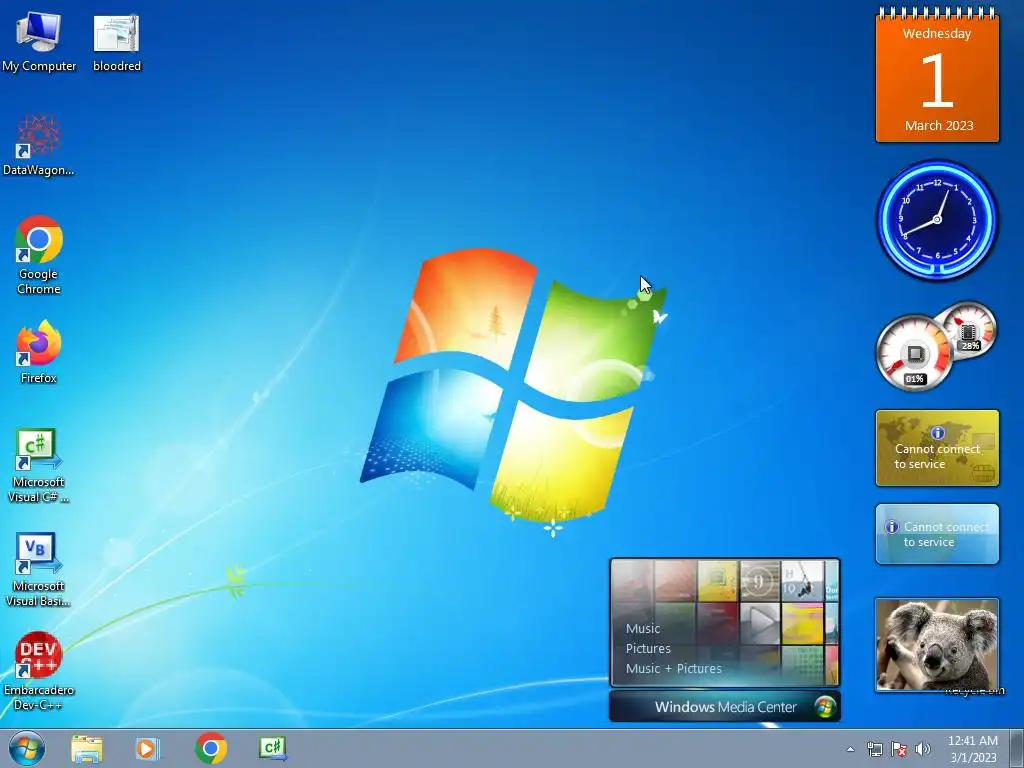This screenshot has width=1024, height=768.
Task: Open the Microsoft Visual C# shortcut
Action: (39, 465)
